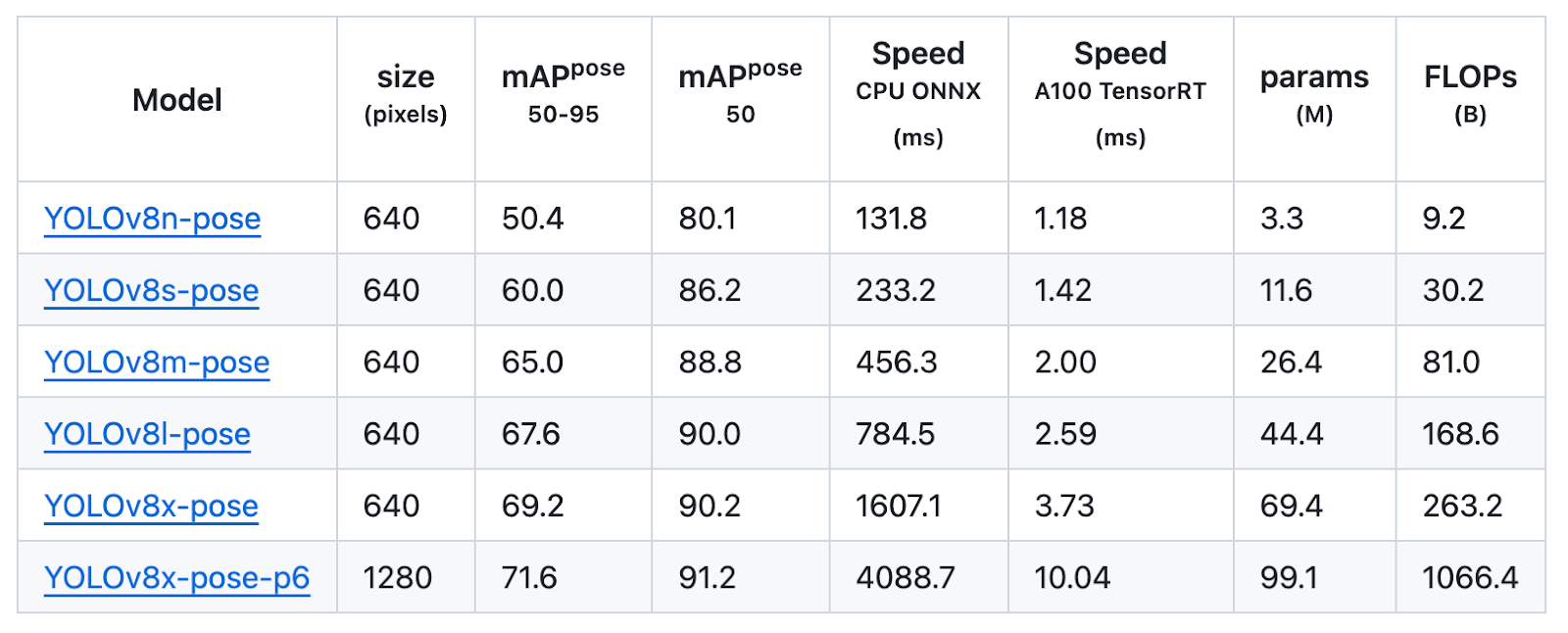Click the 10.04 TensorRT speed cell
The image size is (1568, 633).
tap(1072, 578)
